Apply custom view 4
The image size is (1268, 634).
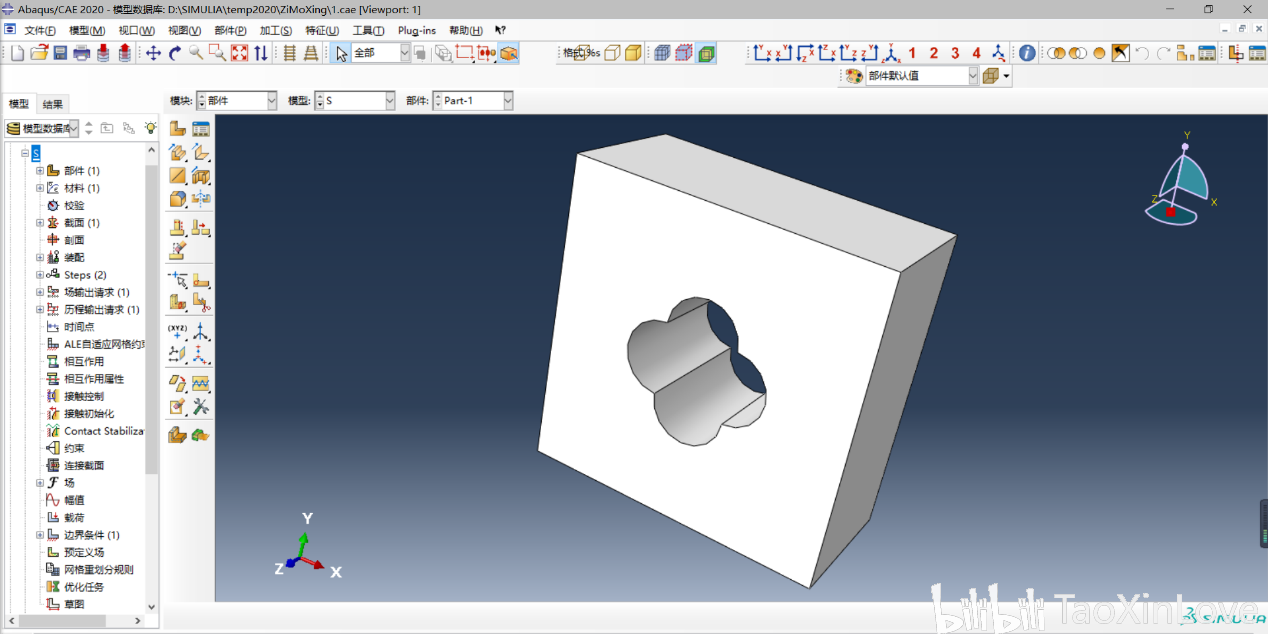977,53
